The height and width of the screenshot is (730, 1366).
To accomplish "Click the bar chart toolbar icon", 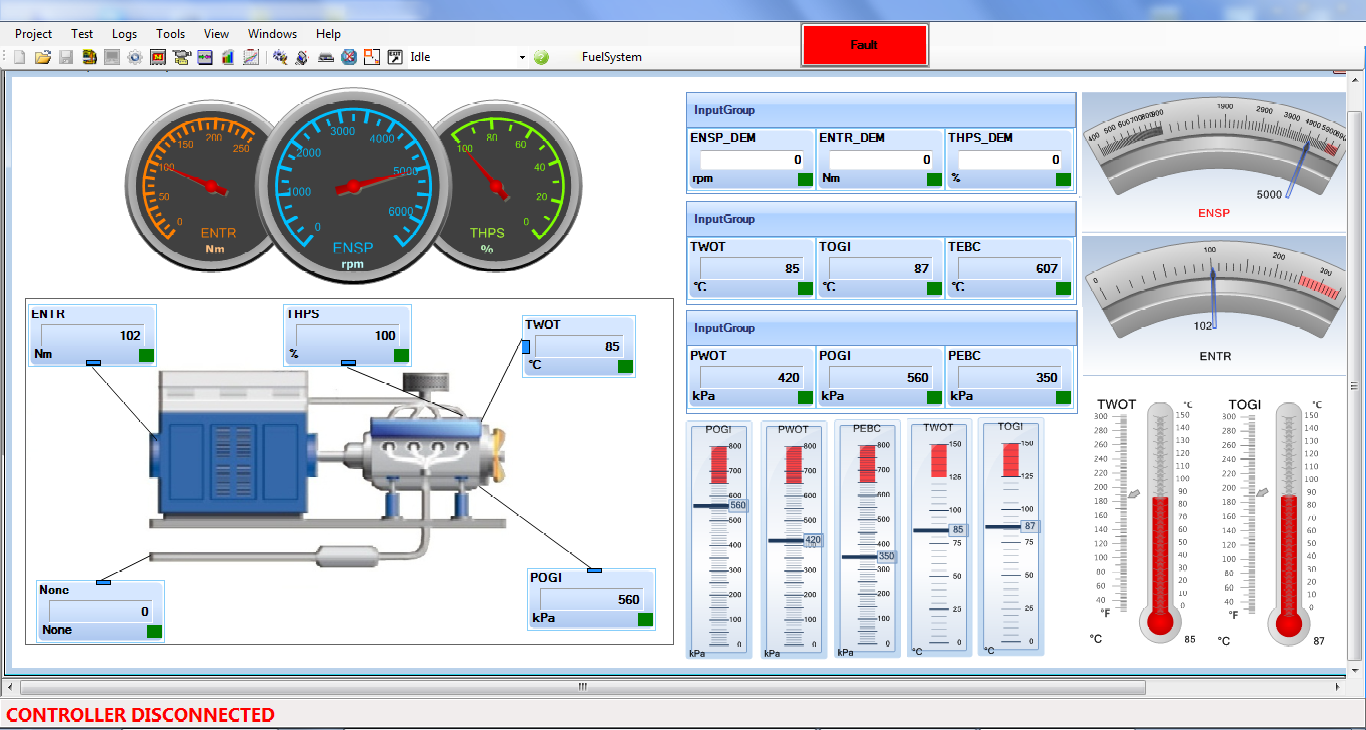I will tap(228, 57).
